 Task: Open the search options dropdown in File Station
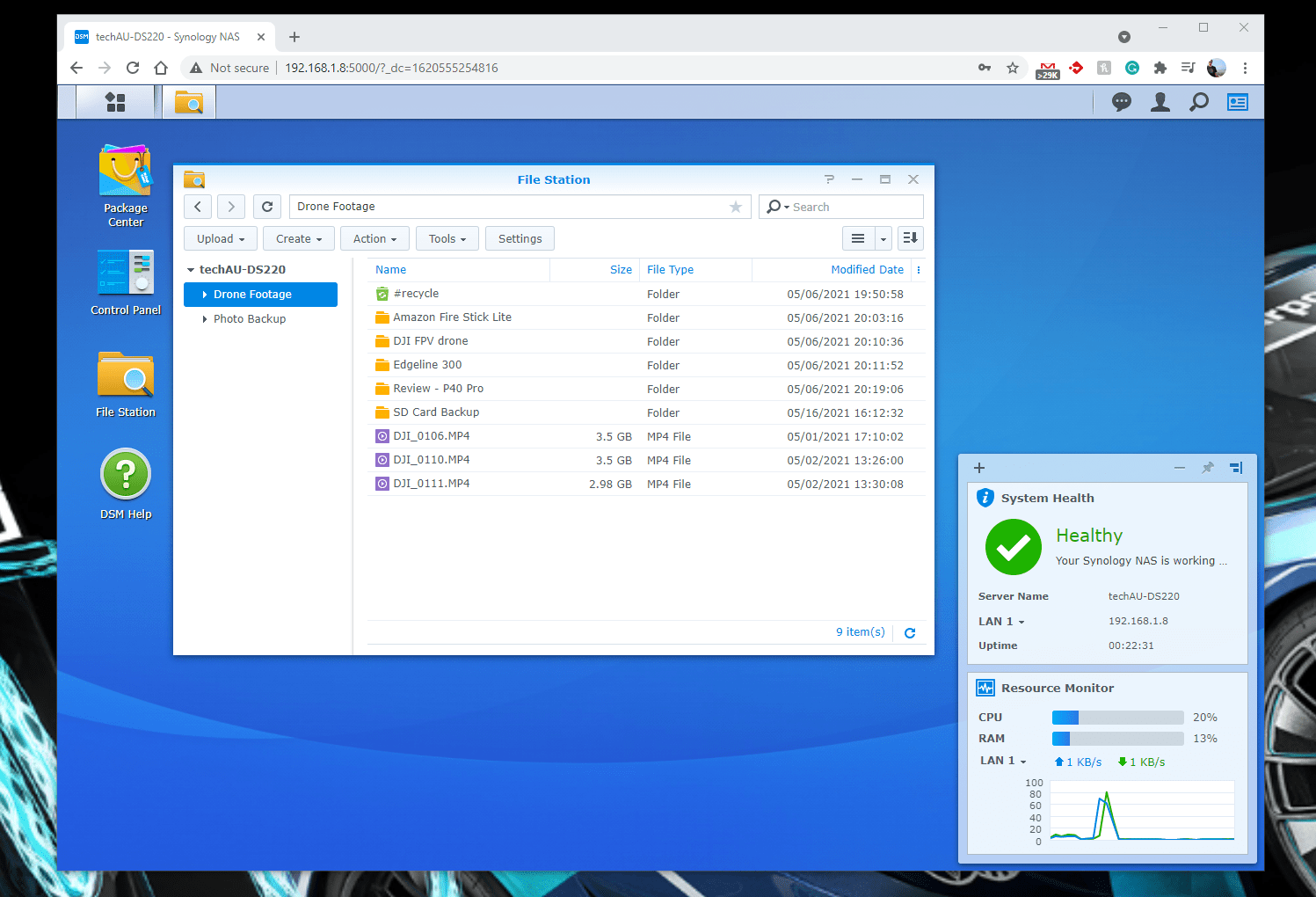point(777,207)
